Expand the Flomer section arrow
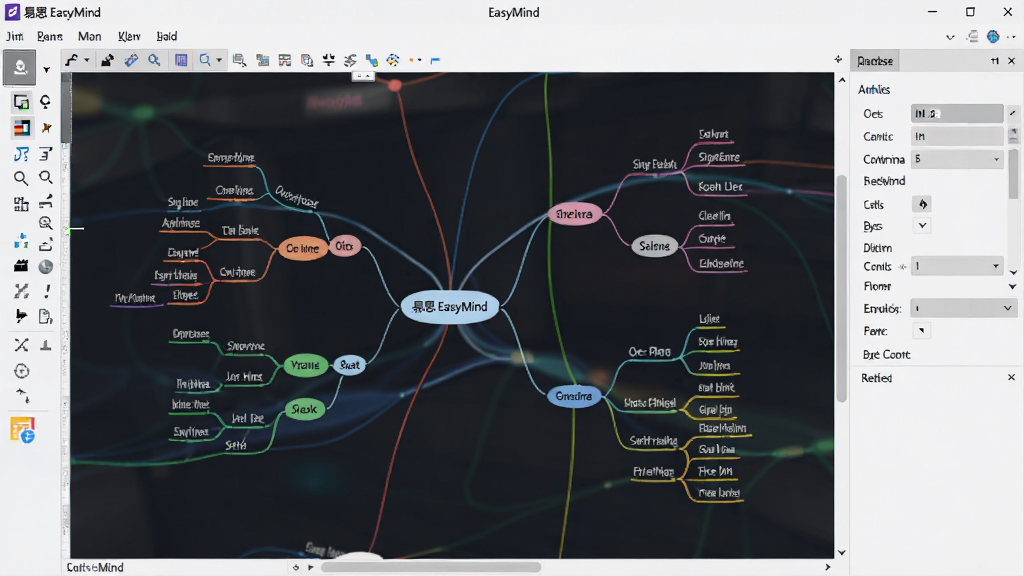The height and width of the screenshot is (576, 1024). coord(1012,286)
